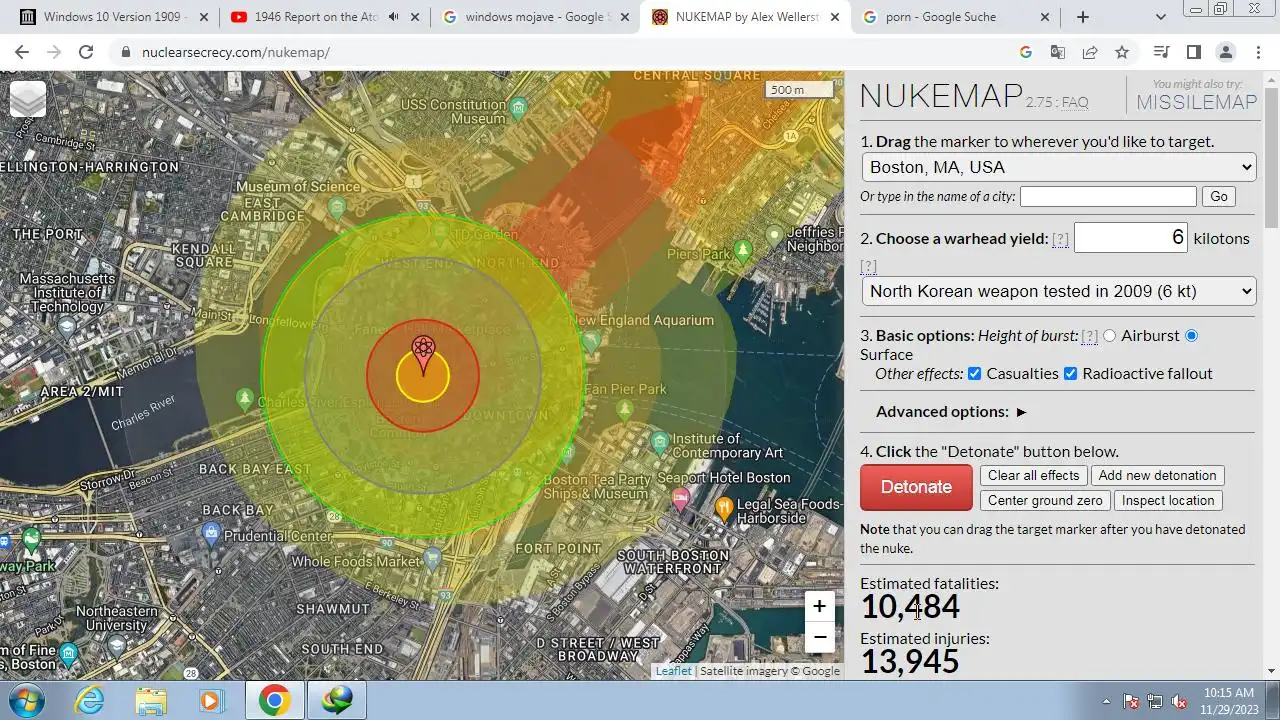Toggle the Casualties checkbox
The height and width of the screenshot is (720, 1280).
[974, 374]
